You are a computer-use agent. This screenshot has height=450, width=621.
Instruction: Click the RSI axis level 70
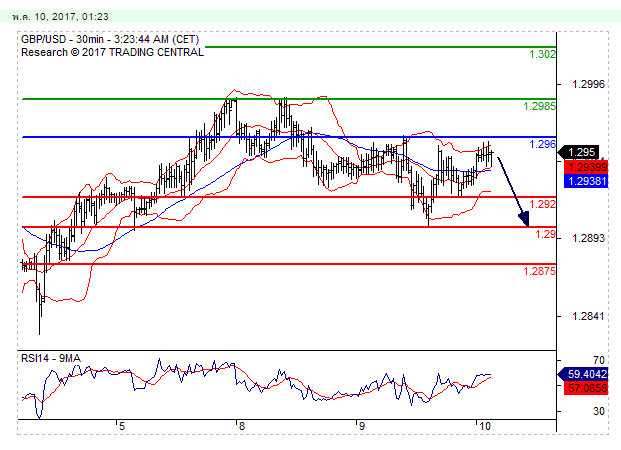pyautogui.click(x=599, y=360)
